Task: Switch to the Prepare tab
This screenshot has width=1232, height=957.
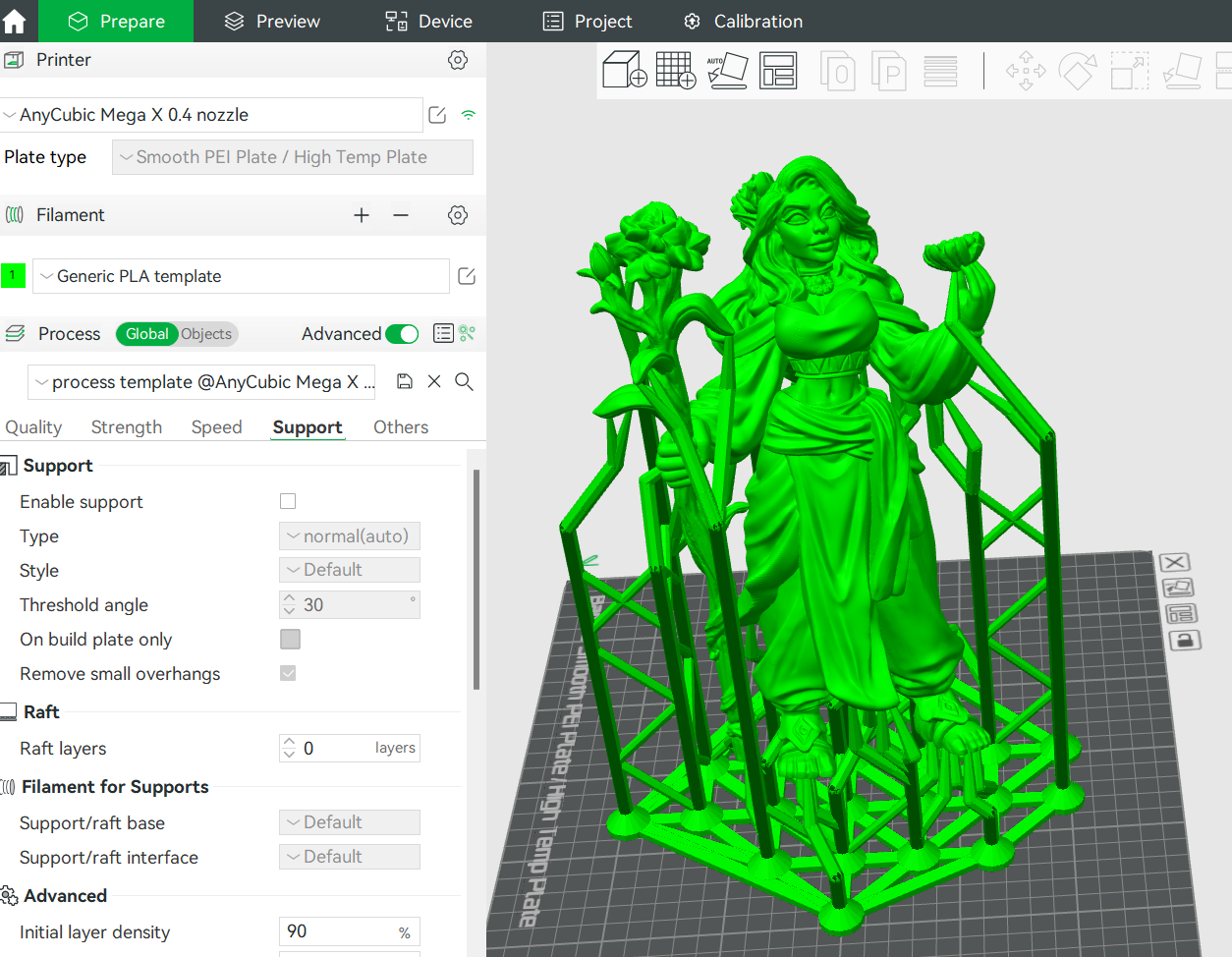Action: coord(117,21)
